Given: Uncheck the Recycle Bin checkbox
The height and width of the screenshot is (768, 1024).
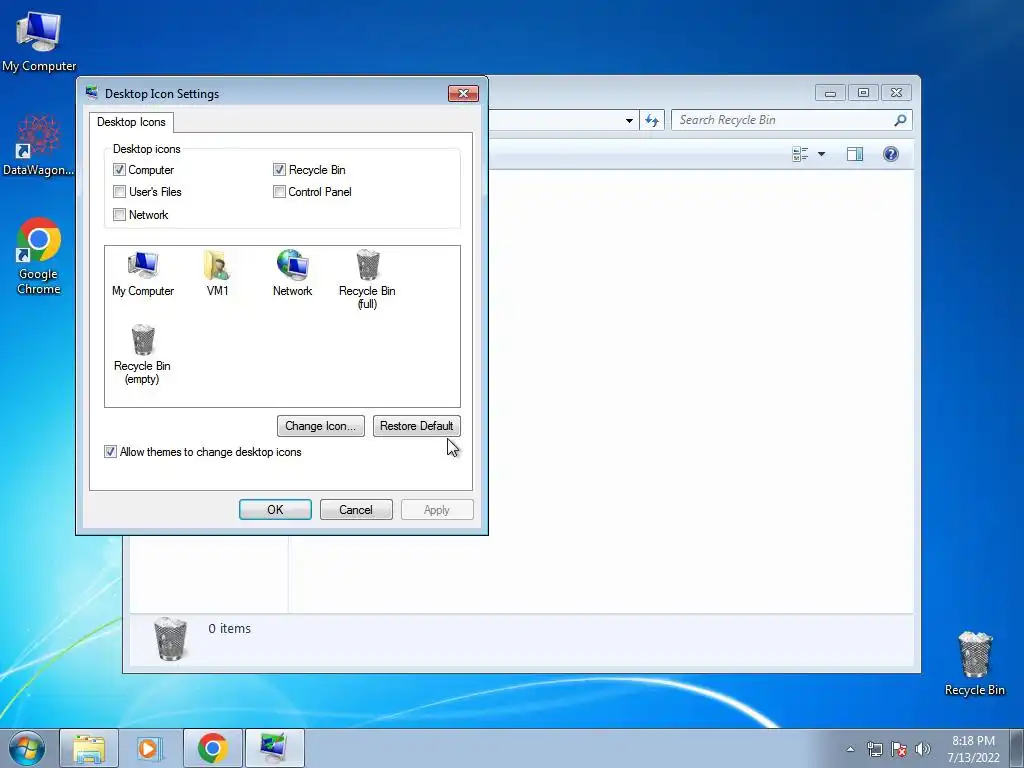Looking at the screenshot, I should 280,170.
